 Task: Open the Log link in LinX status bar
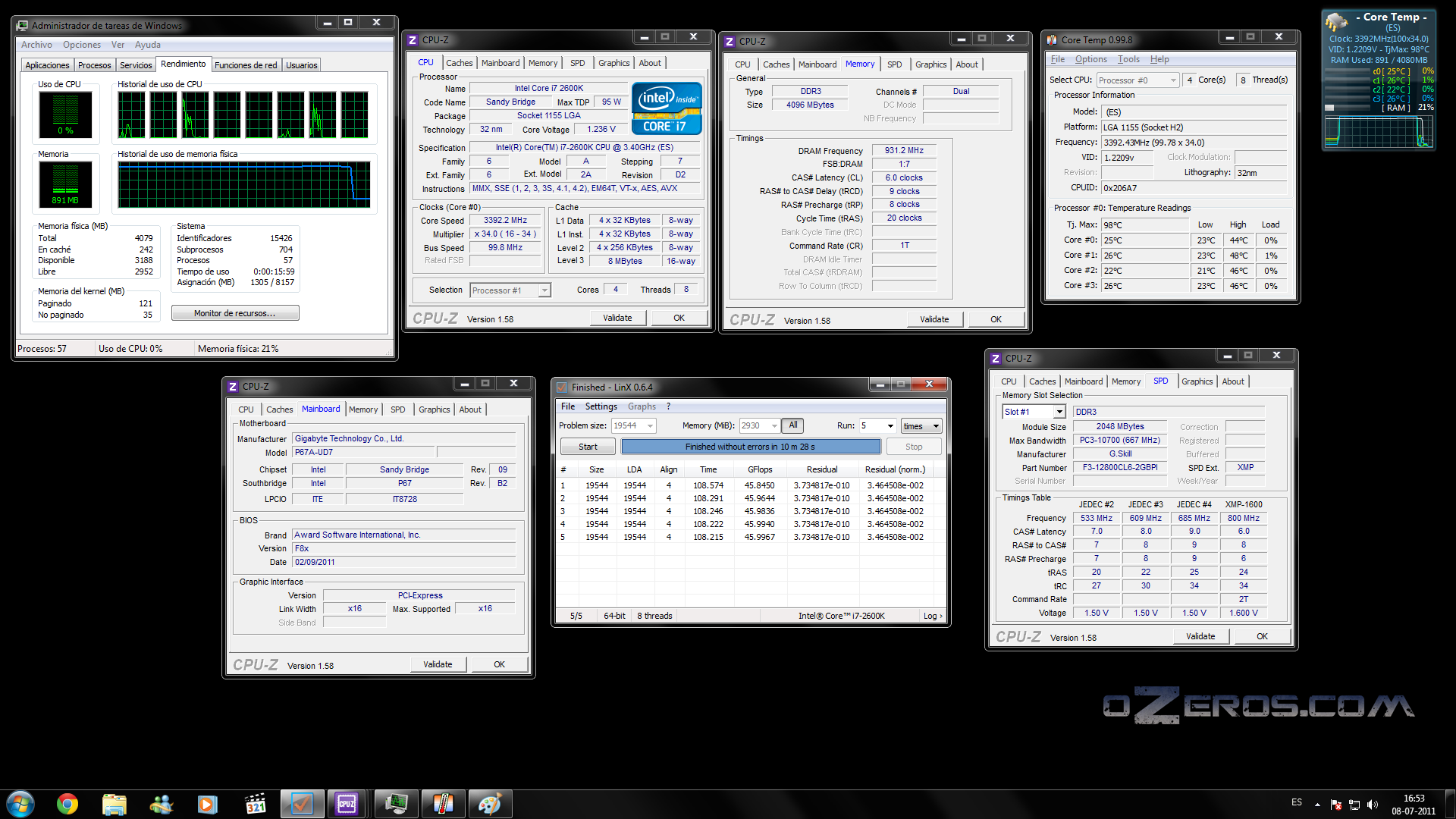click(933, 616)
